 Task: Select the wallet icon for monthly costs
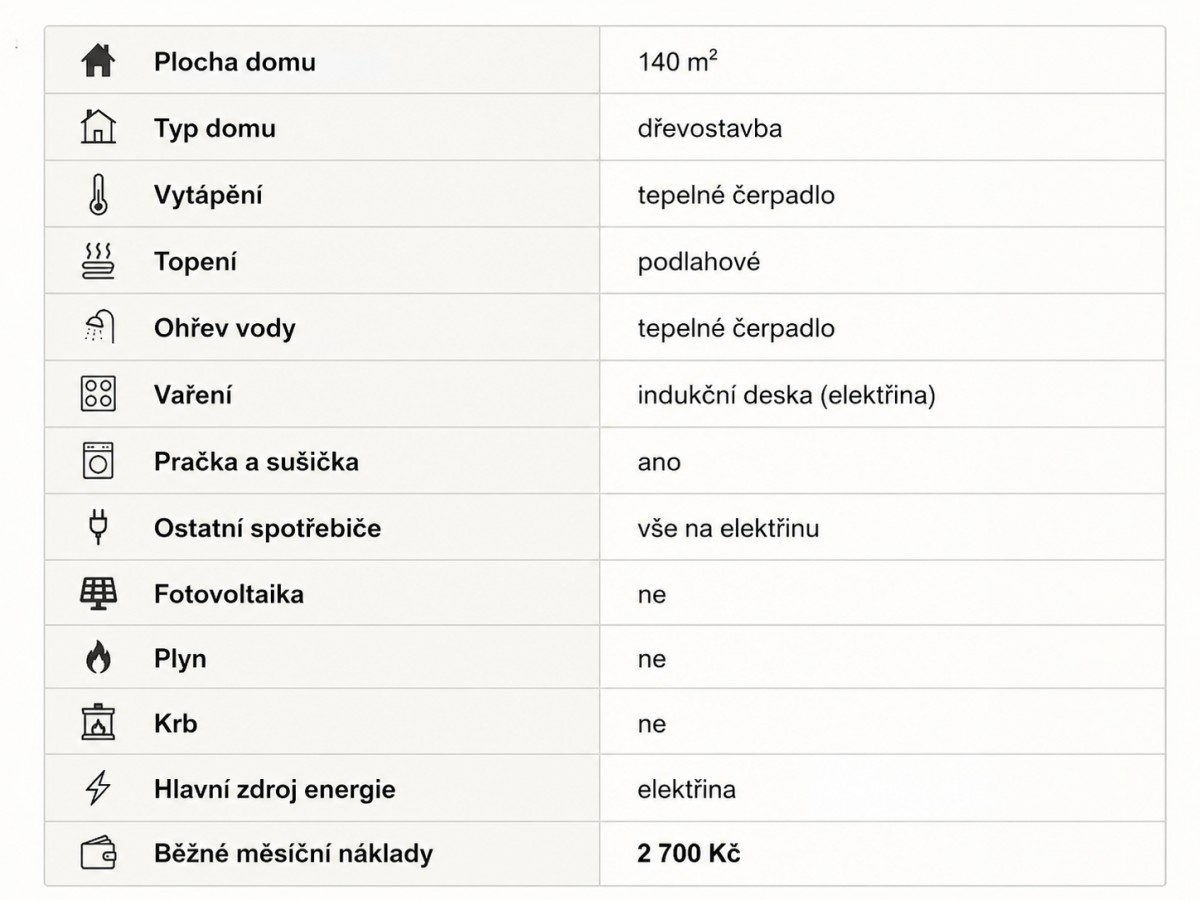tap(98, 854)
